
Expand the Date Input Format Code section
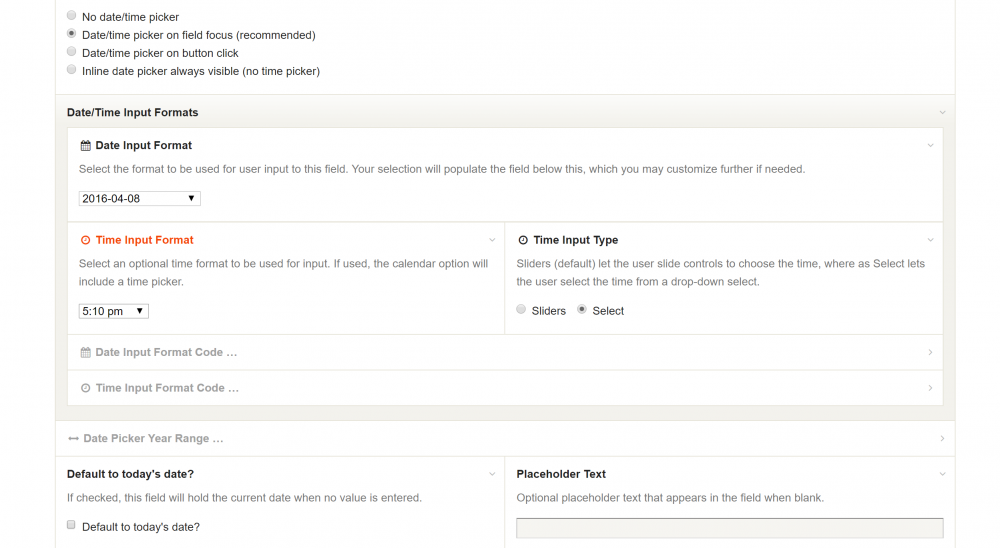pos(930,353)
